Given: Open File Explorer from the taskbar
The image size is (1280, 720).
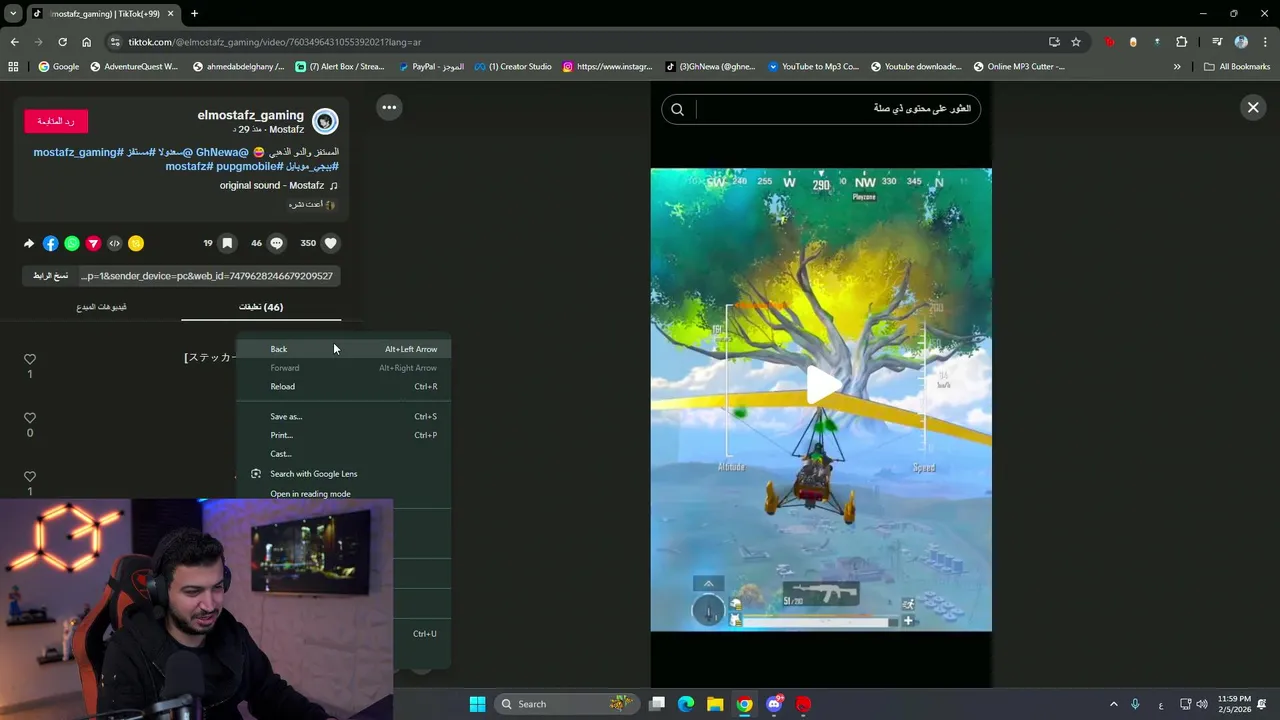Looking at the screenshot, I should 715,704.
